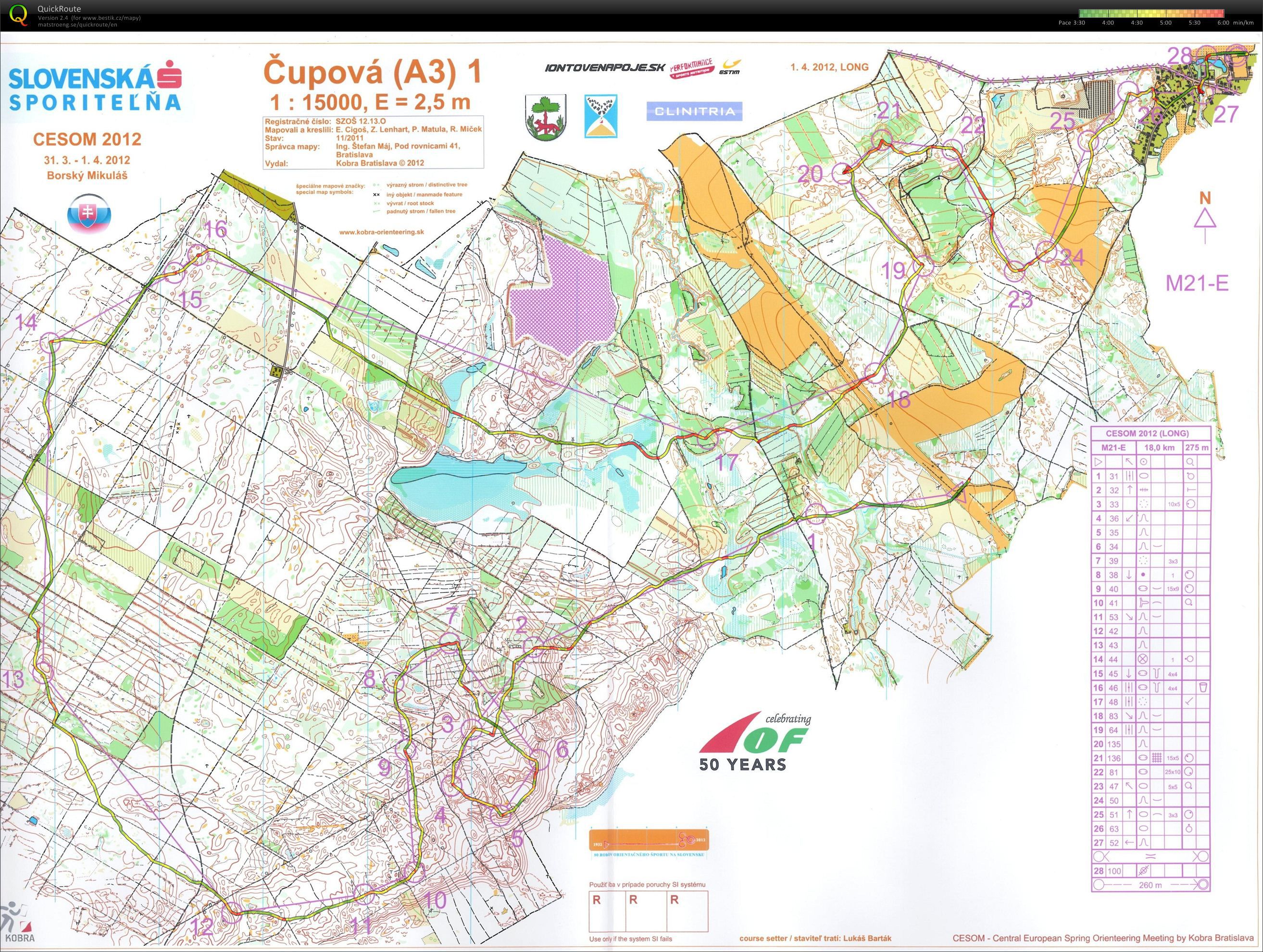Click the QuickRoute Q logo

(x=18, y=15)
